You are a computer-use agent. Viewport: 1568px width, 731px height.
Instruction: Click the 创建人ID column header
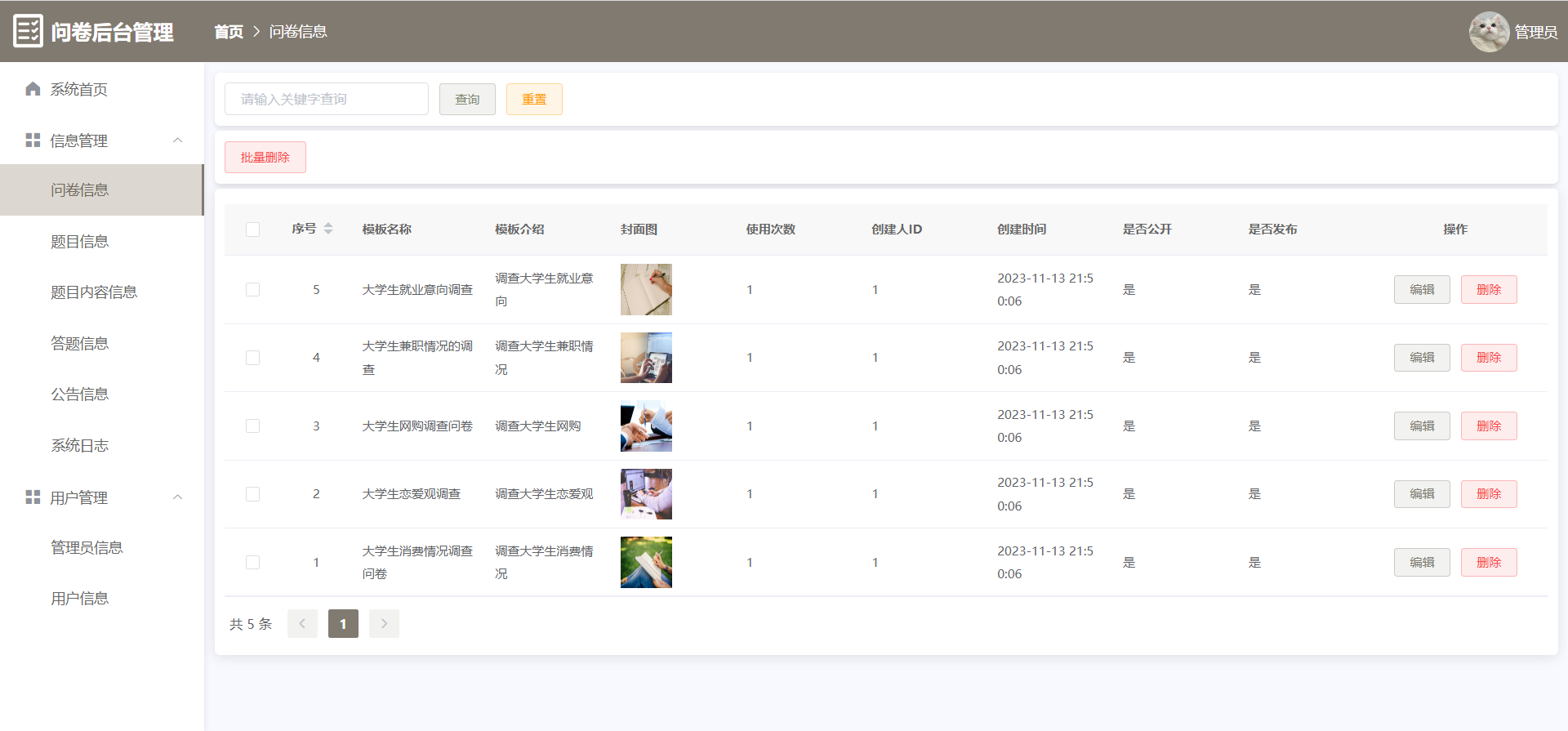[897, 230]
